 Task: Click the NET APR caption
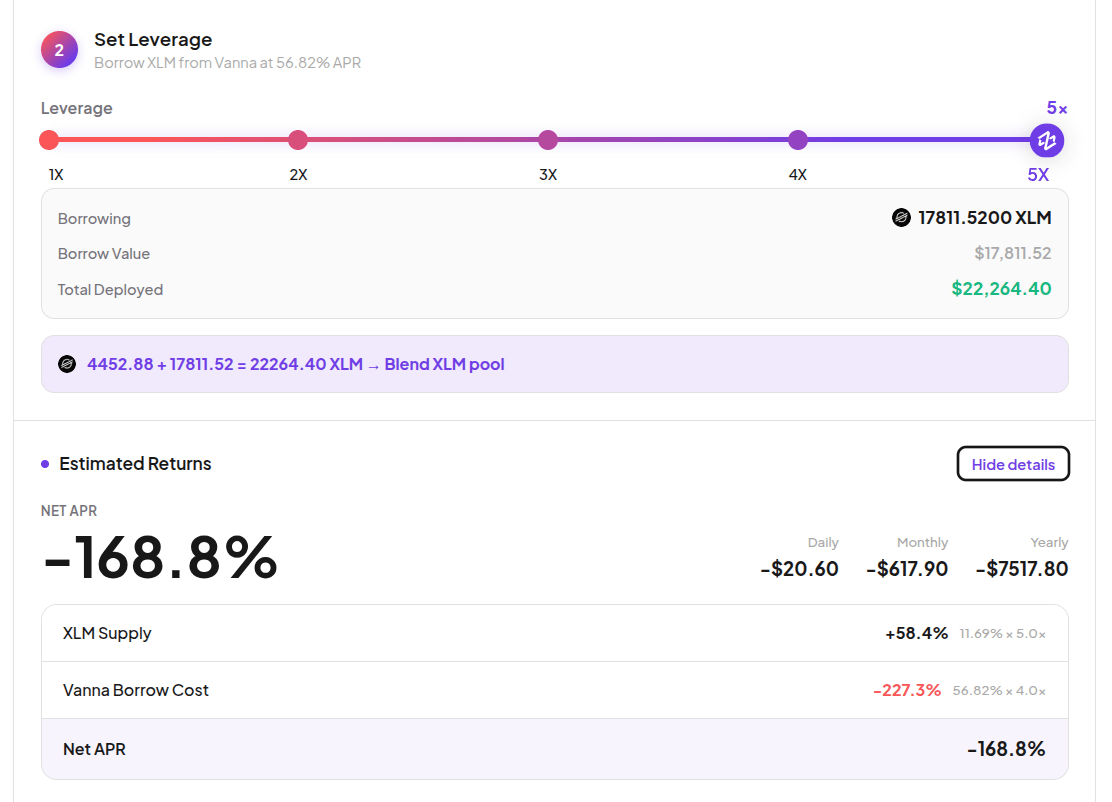point(69,511)
